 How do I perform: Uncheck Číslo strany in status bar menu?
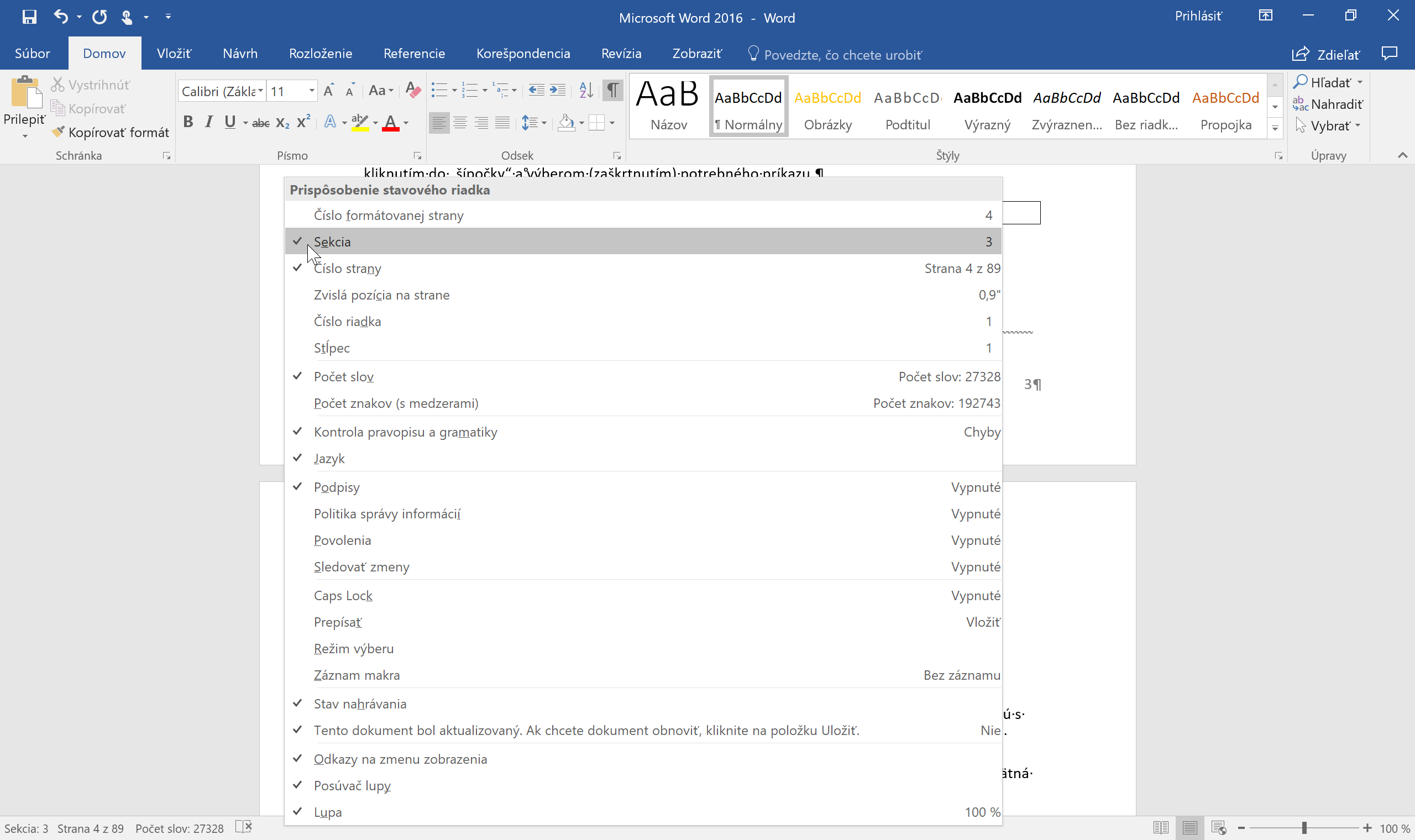point(643,268)
